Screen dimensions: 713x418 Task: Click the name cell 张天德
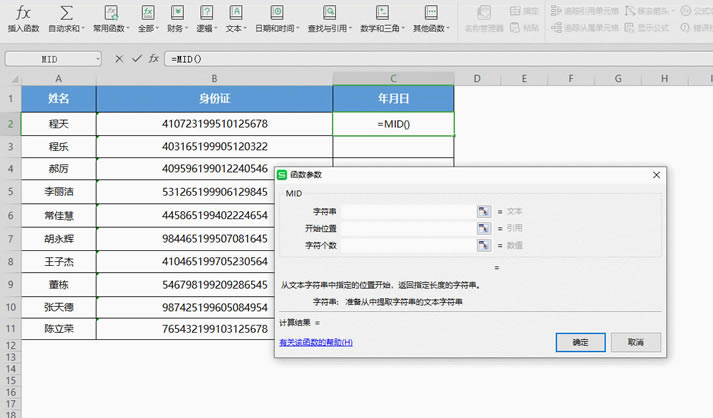click(x=59, y=307)
